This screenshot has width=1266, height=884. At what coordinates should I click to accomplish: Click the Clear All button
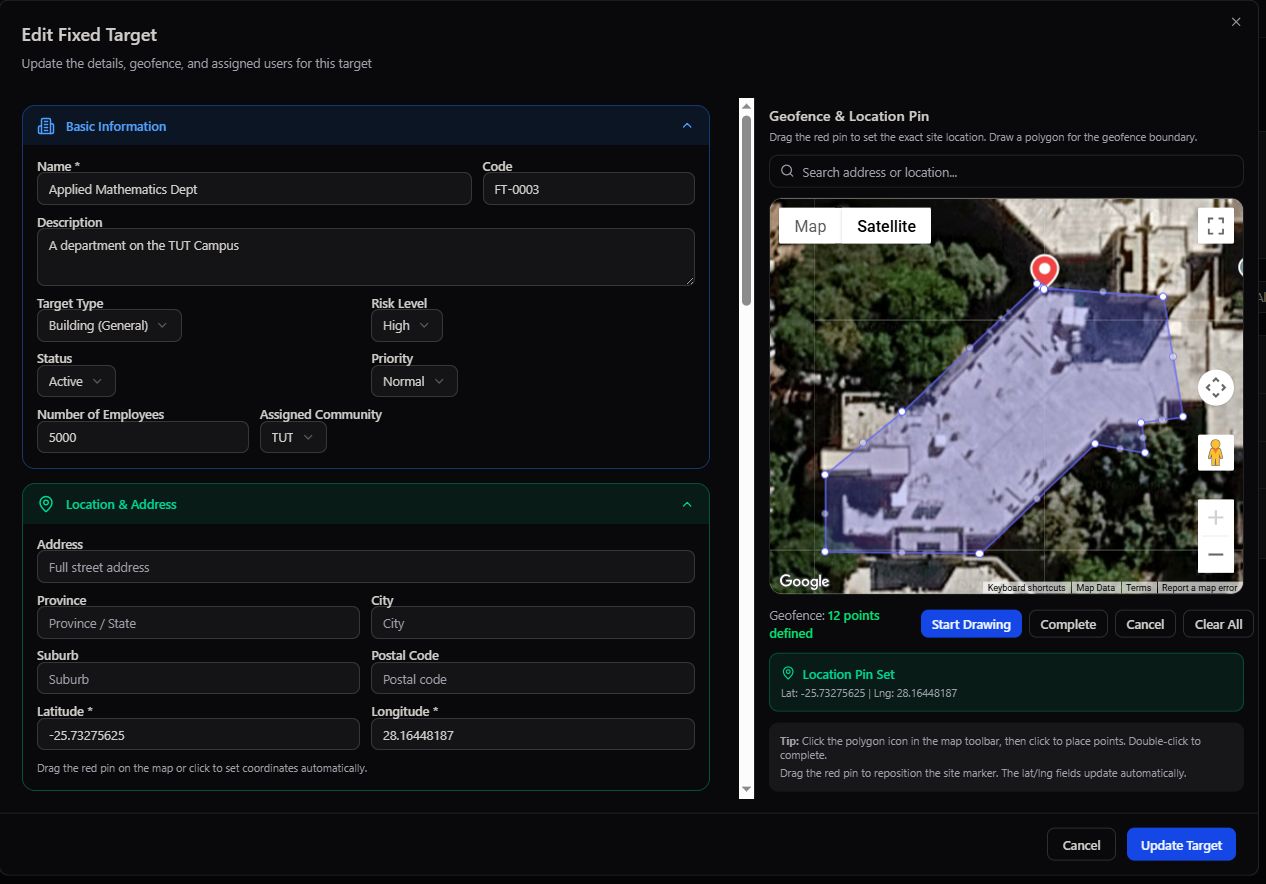coord(1218,624)
